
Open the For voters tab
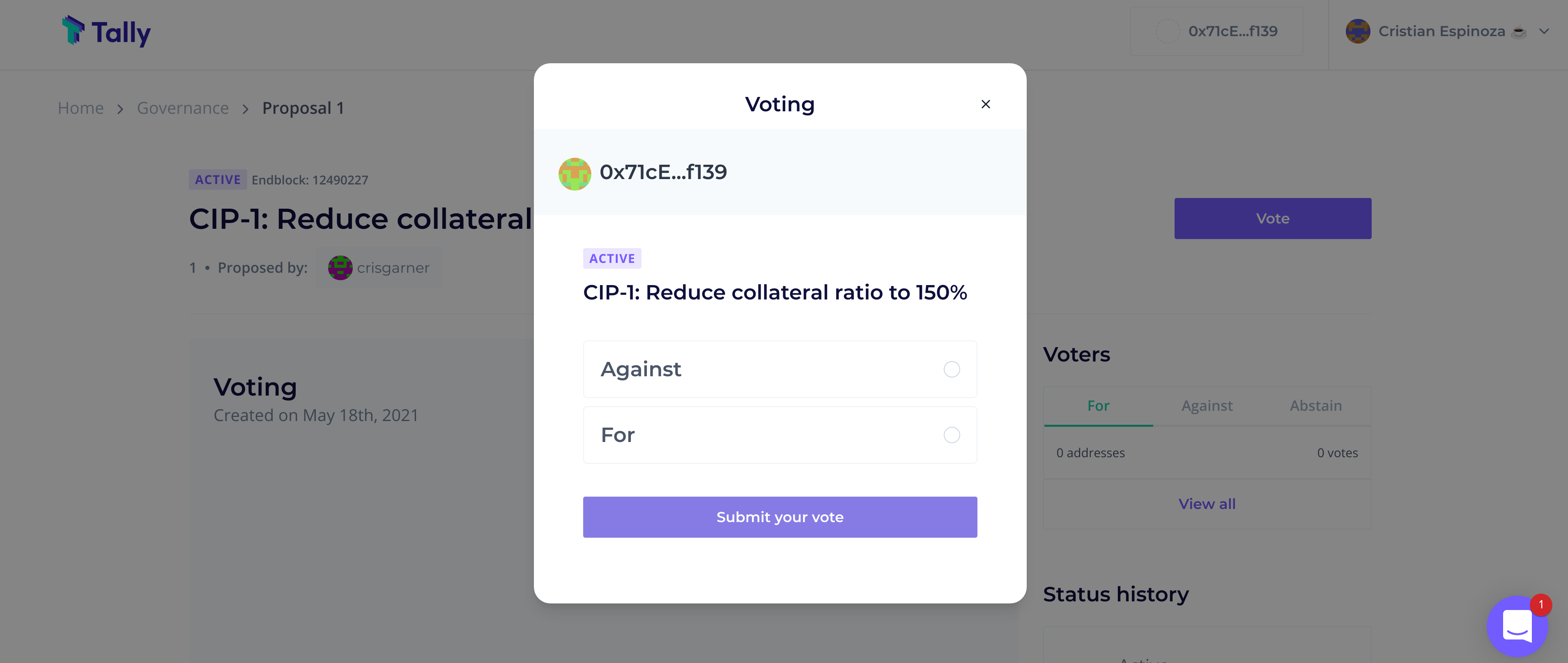(1098, 406)
